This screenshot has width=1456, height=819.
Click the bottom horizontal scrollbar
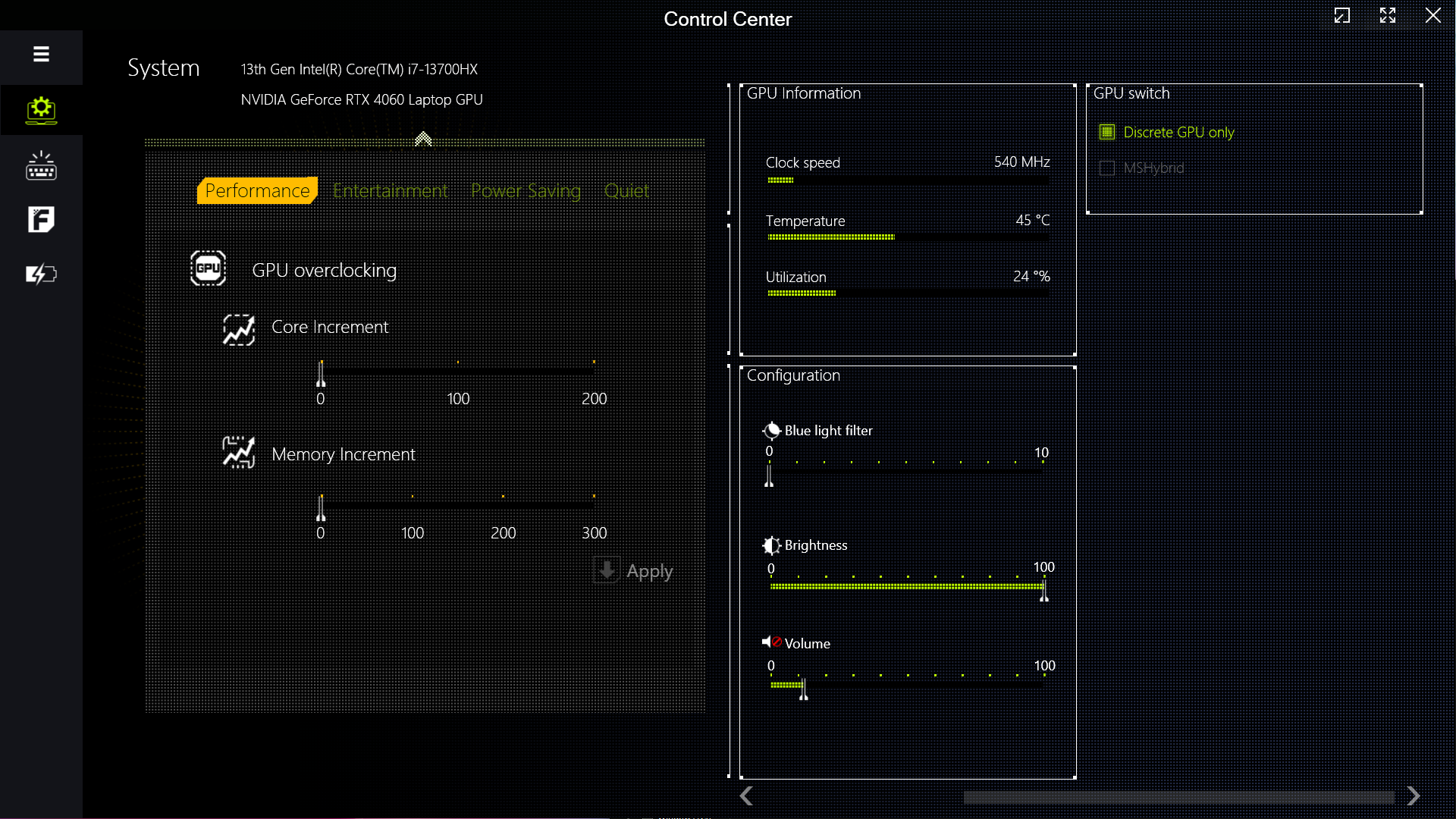[1178, 797]
